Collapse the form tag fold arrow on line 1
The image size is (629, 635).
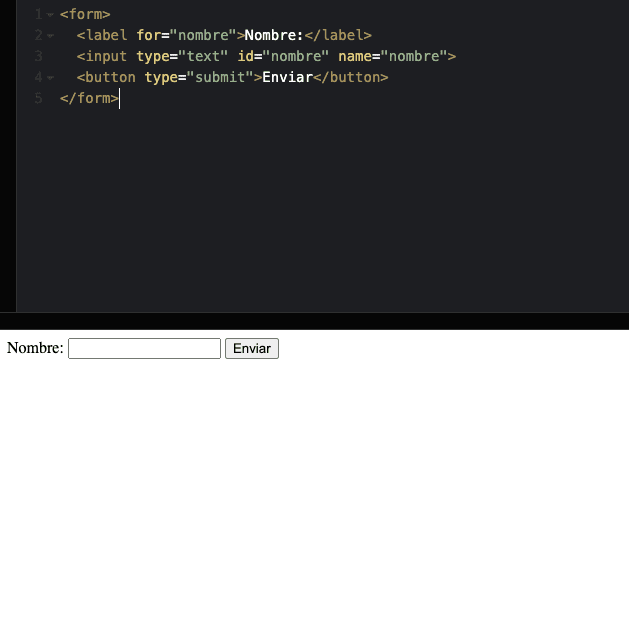click(50, 15)
